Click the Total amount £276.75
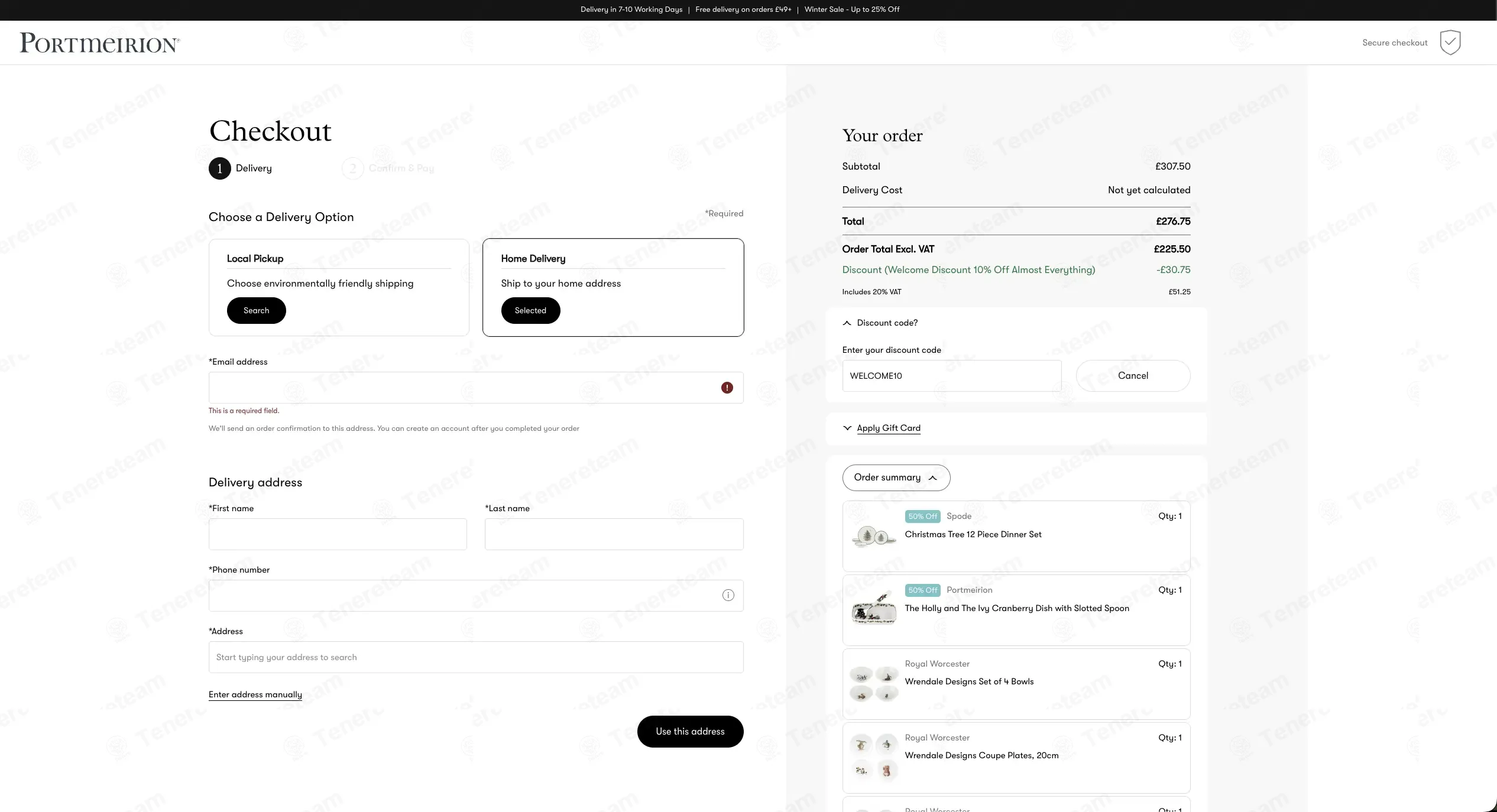 (x=1174, y=222)
